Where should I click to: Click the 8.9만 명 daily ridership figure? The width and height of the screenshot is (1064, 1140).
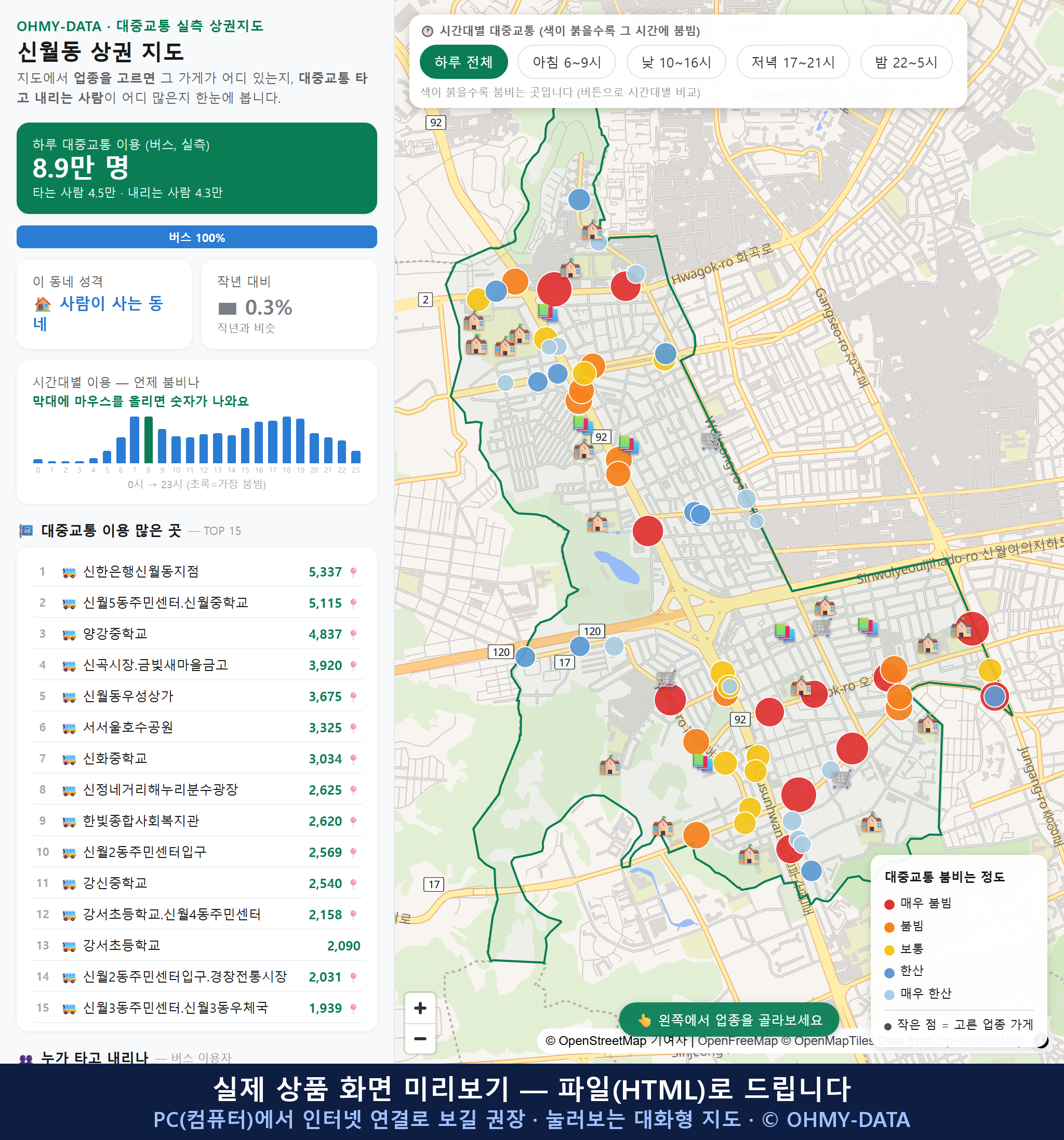81,168
